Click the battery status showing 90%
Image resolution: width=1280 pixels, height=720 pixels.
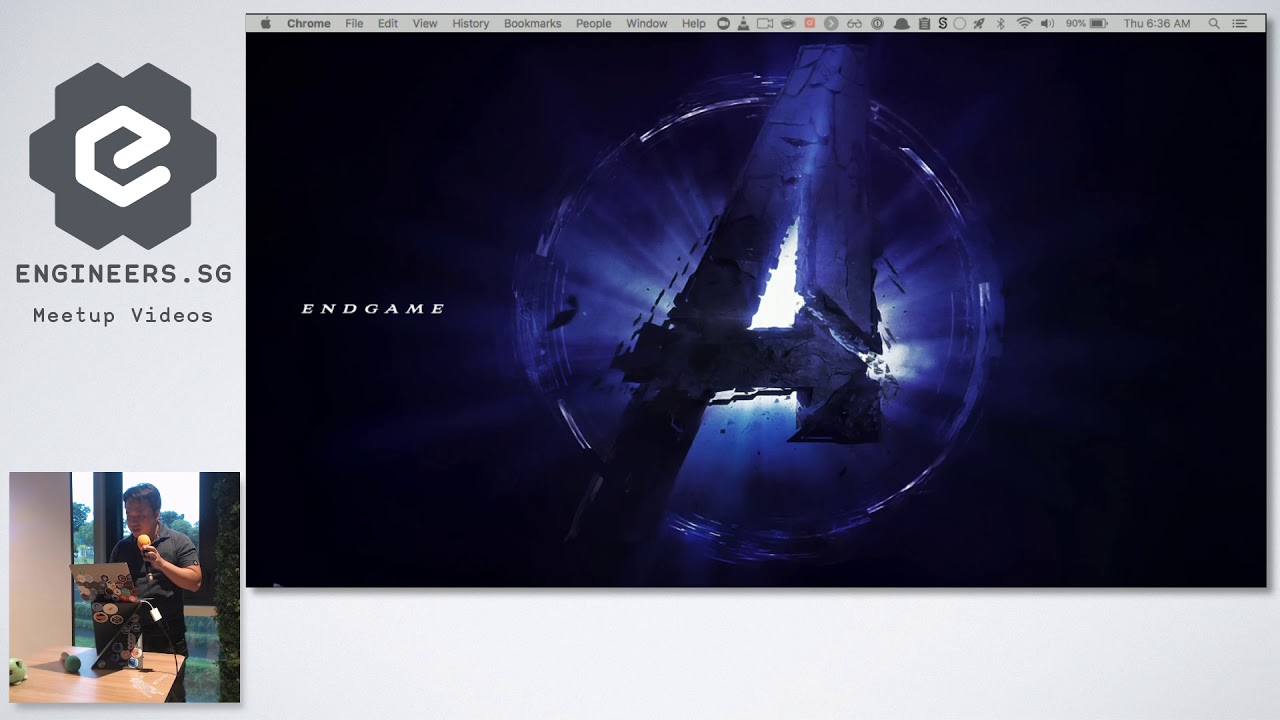click(1086, 23)
